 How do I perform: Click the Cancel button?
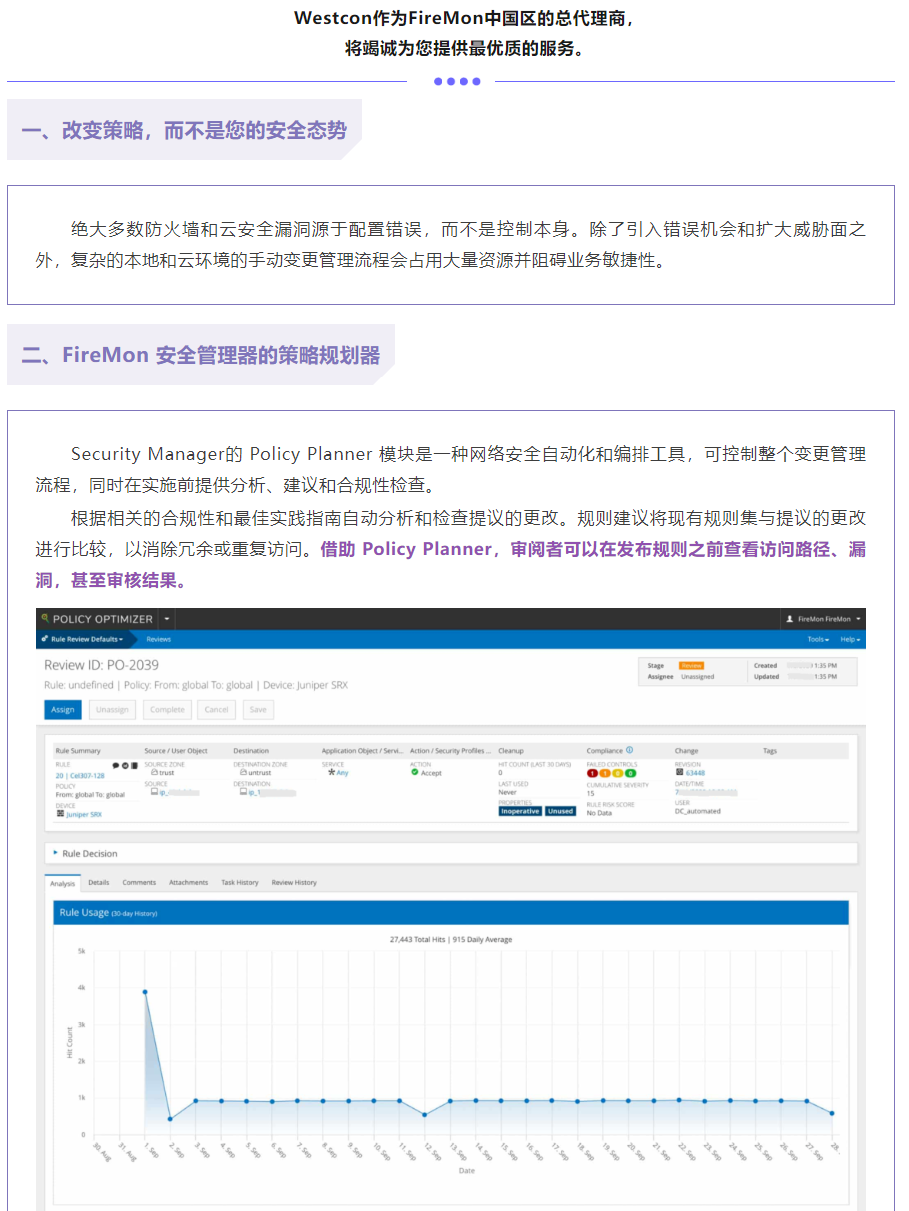(x=217, y=709)
